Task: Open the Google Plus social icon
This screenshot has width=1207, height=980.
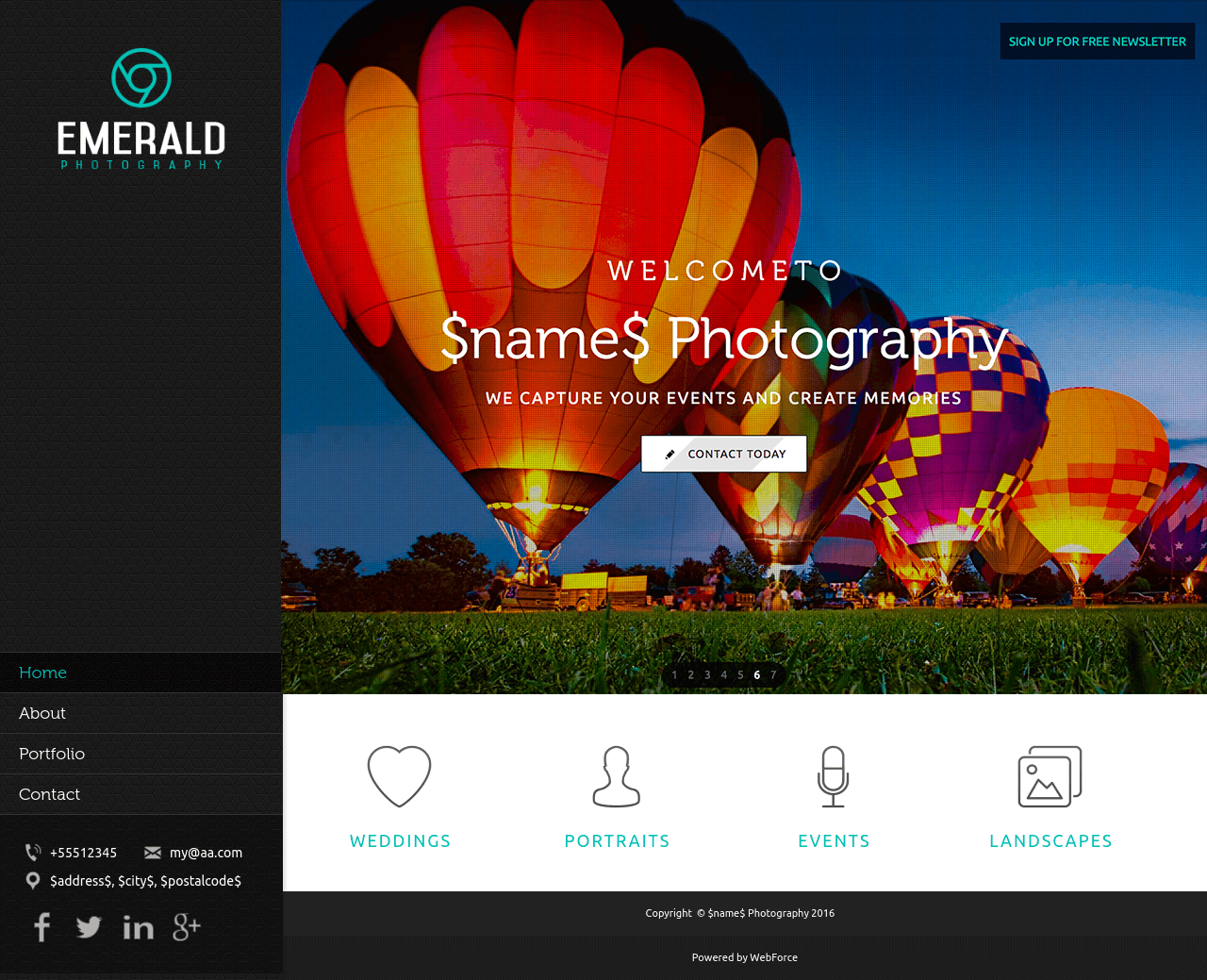Action: pos(187,927)
